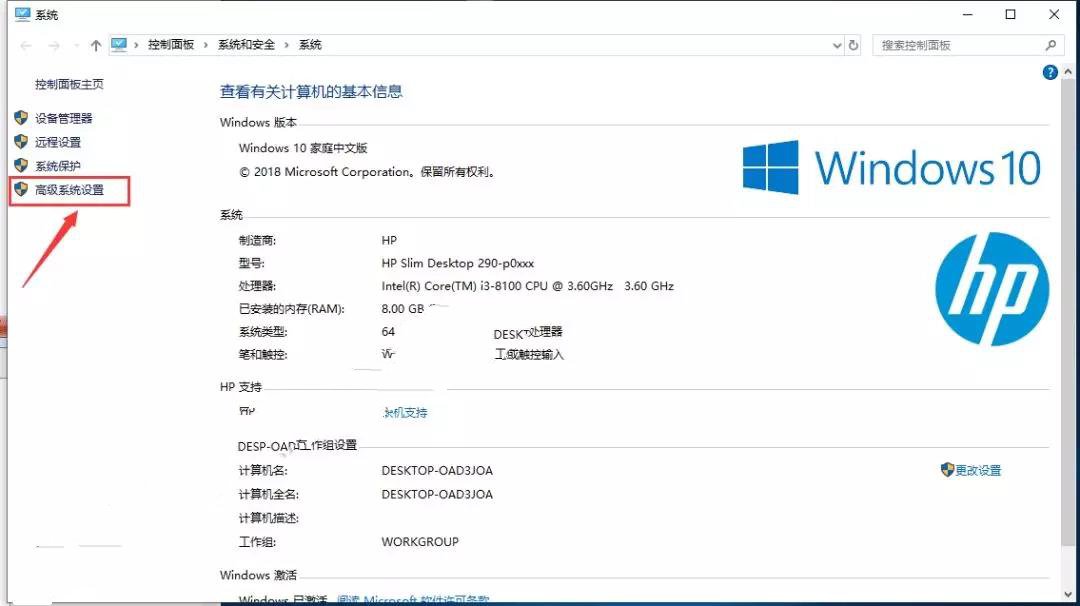Select 控制面板 breadcrumb item

tap(171, 45)
